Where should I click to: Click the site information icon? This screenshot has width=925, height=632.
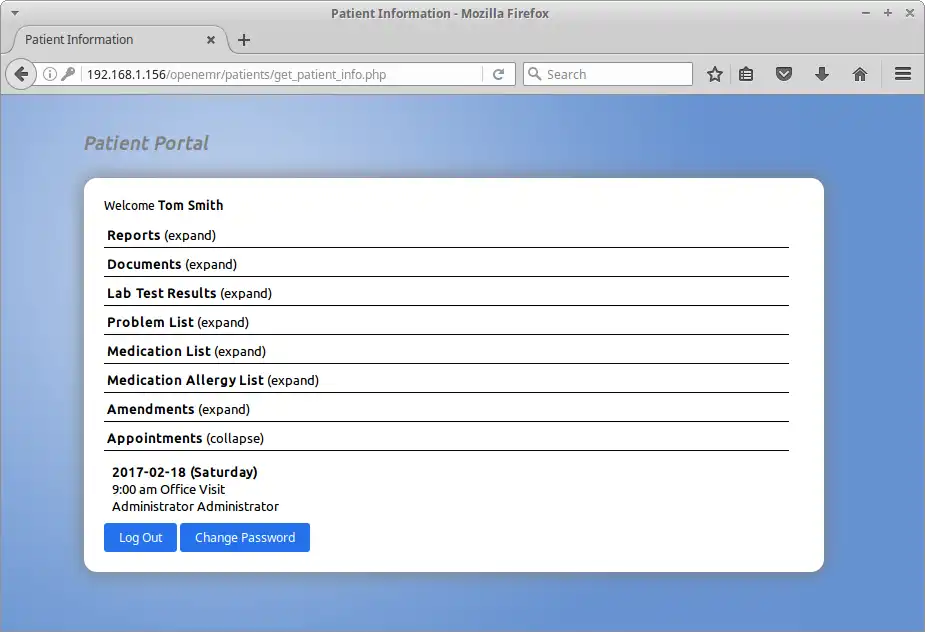click(50, 73)
